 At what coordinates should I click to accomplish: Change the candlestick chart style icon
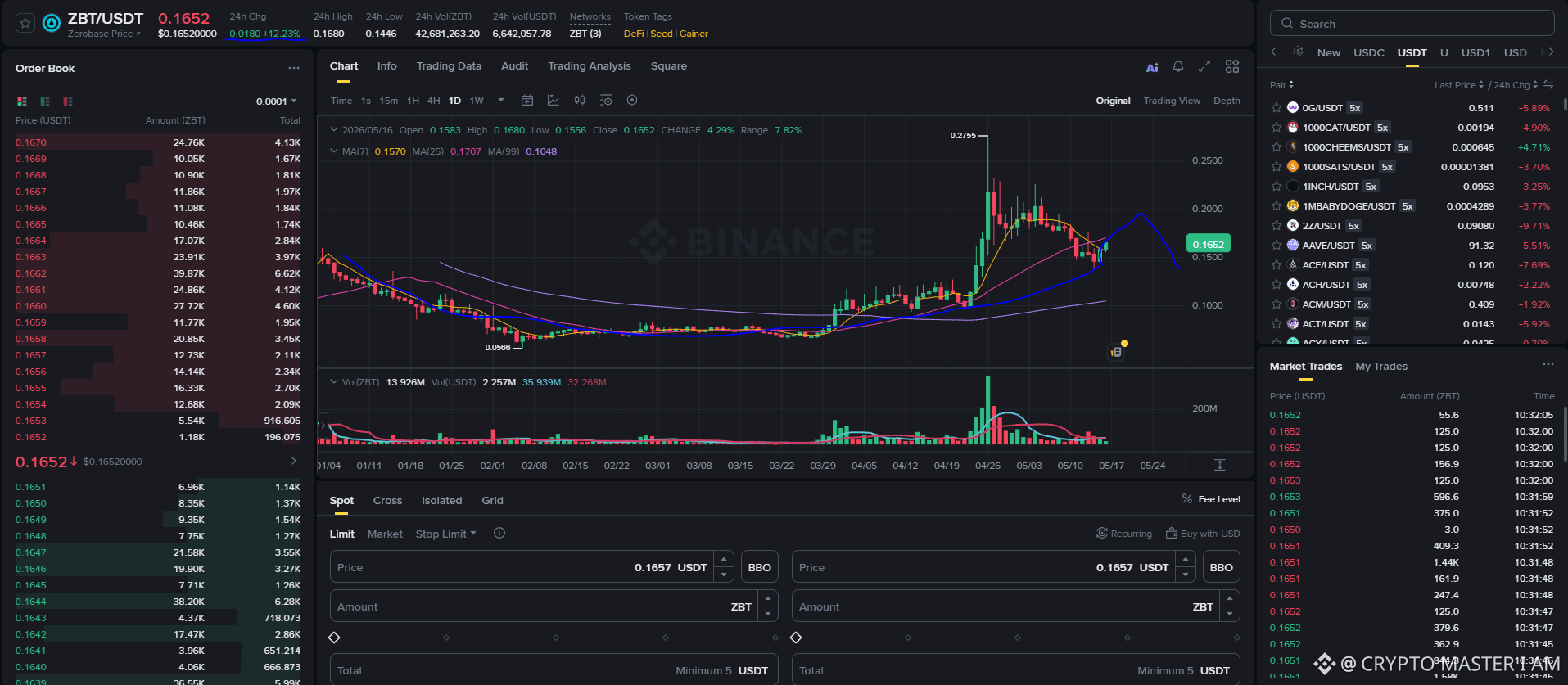pyautogui.click(x=580, y=100)
